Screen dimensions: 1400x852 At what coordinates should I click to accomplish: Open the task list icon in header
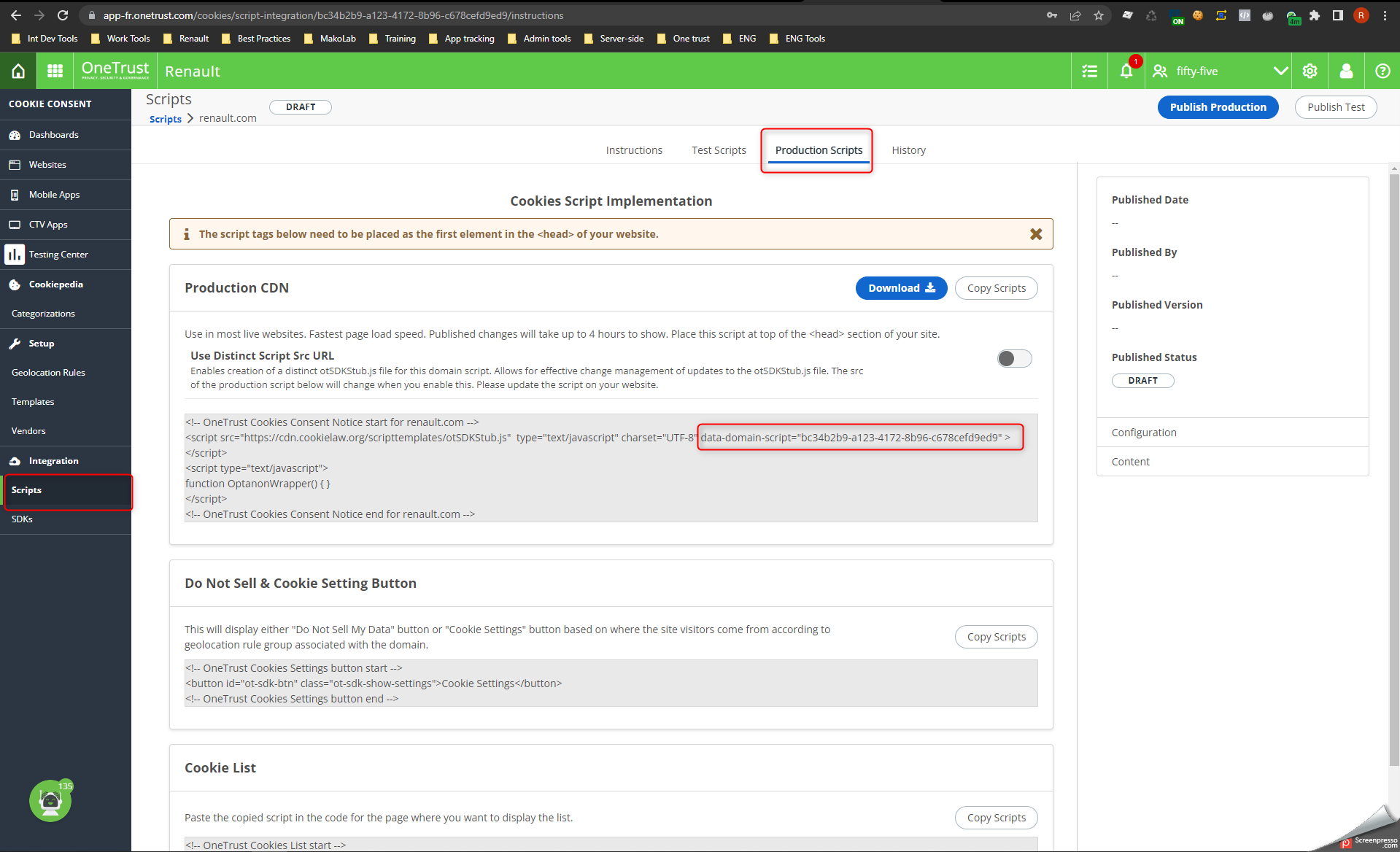(1090, 71)
